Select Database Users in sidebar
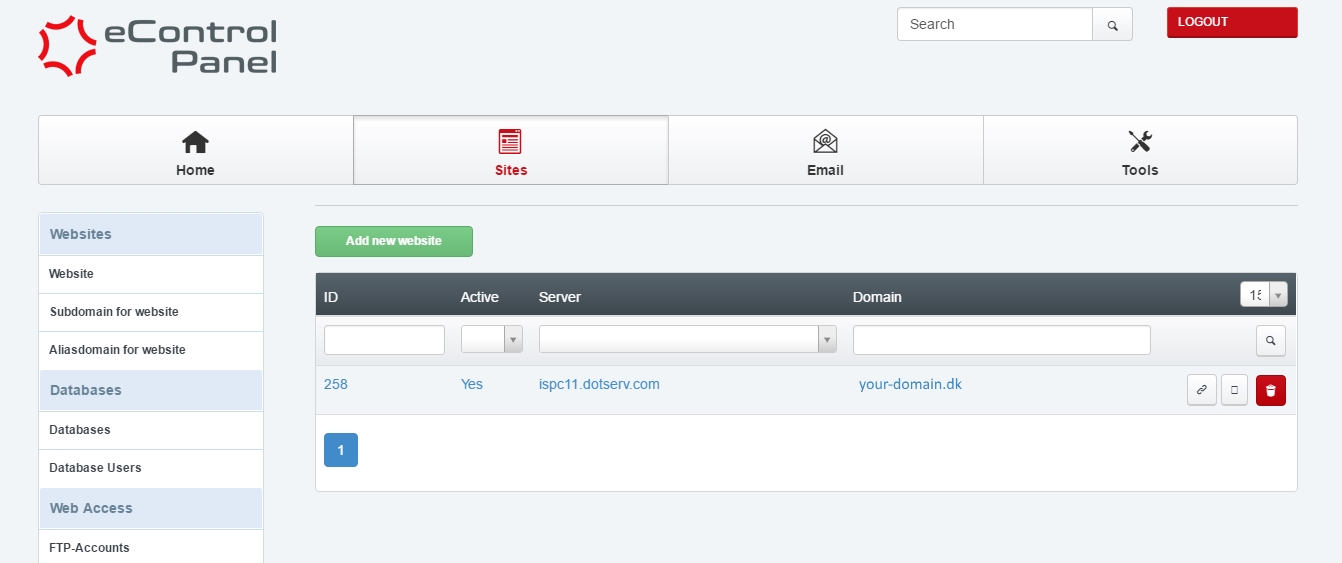Screen dimensions: 1342x563 95,468
